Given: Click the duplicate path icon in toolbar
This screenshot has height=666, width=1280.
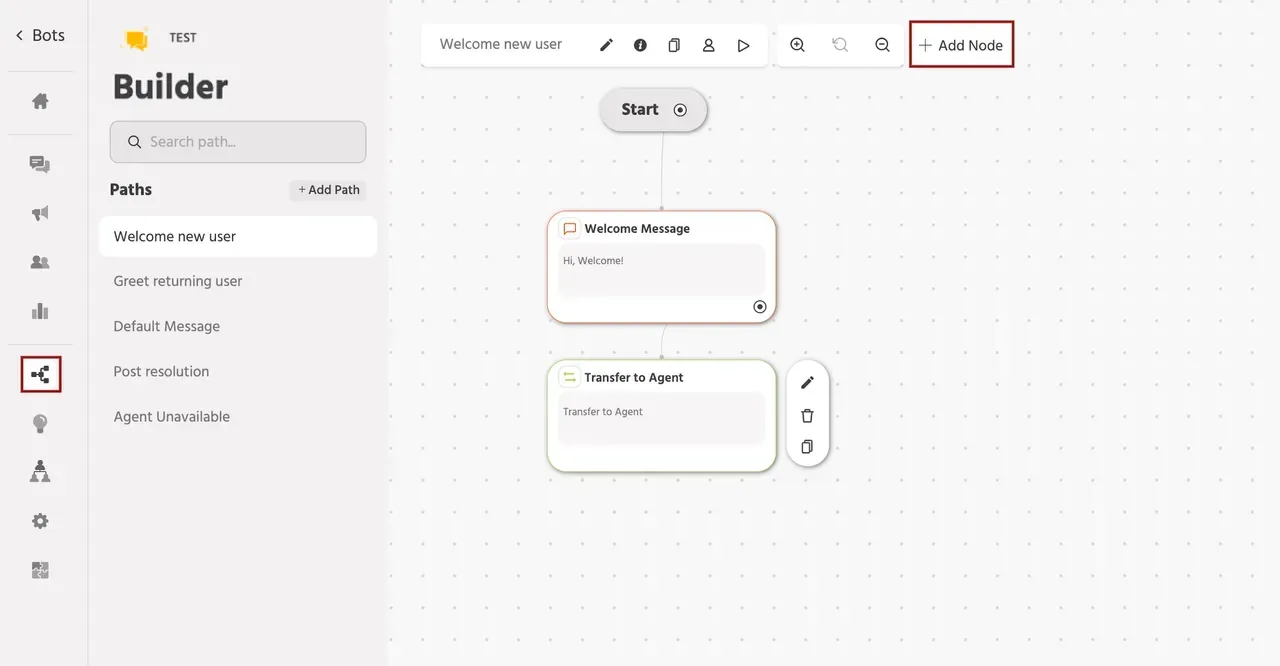Looking at the screenshot, I should pyautogui.click(x=674, y=45).
